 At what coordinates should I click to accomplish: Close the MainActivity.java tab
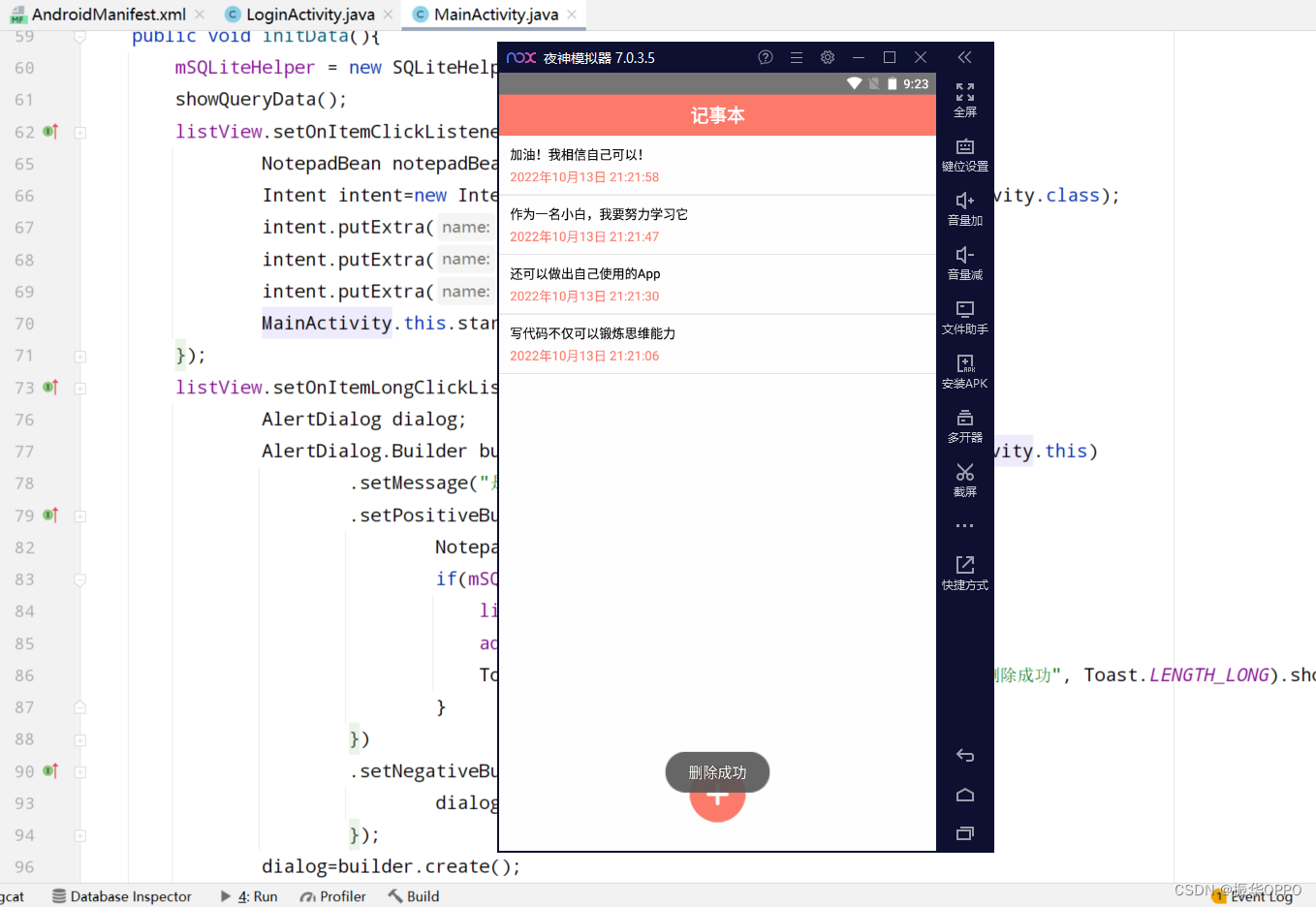(x=572, y=15)
